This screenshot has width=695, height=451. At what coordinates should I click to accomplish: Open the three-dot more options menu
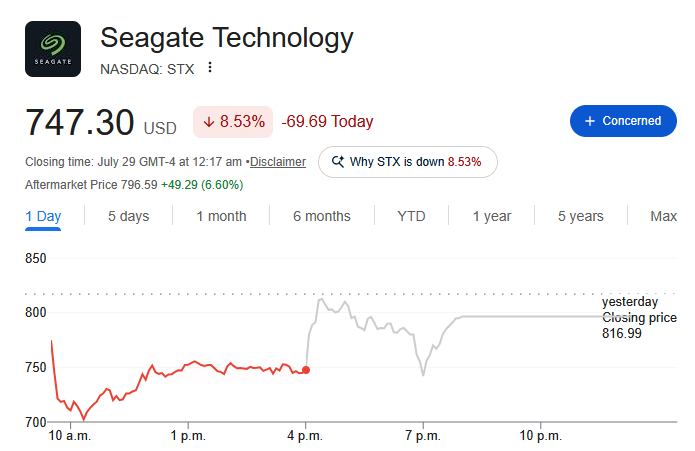[210, 68]
